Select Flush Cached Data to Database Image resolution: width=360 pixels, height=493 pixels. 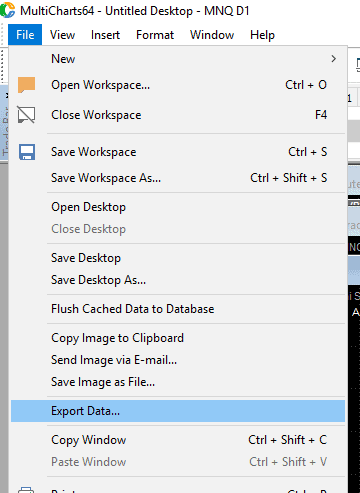(x=178, y=309)
